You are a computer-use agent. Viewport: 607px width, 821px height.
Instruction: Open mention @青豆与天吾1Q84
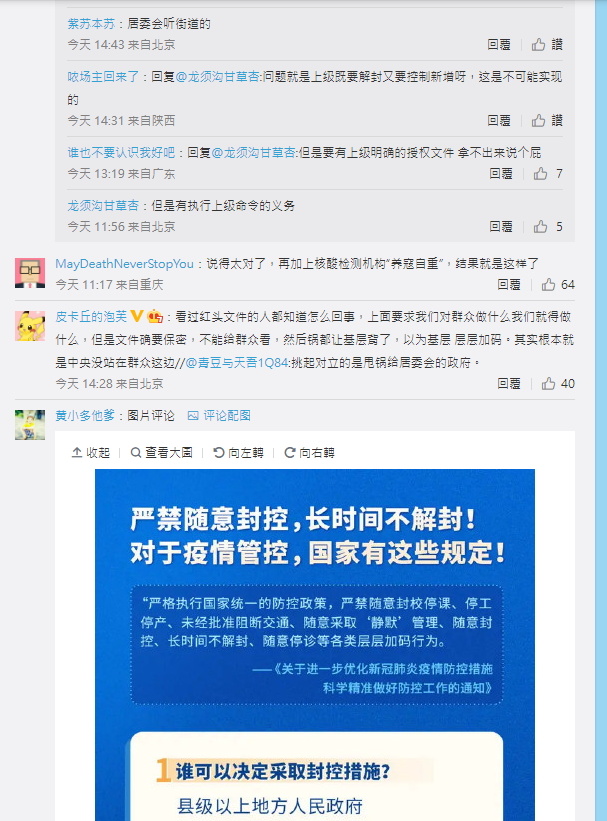point(237,362)
